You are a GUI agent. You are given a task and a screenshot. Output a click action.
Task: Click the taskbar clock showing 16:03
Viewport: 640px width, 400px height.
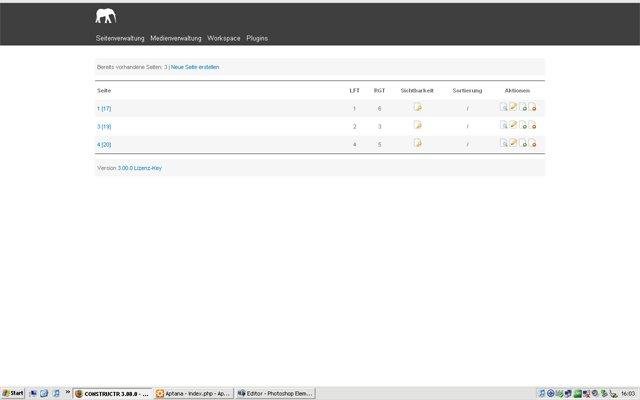click(628, 394)
